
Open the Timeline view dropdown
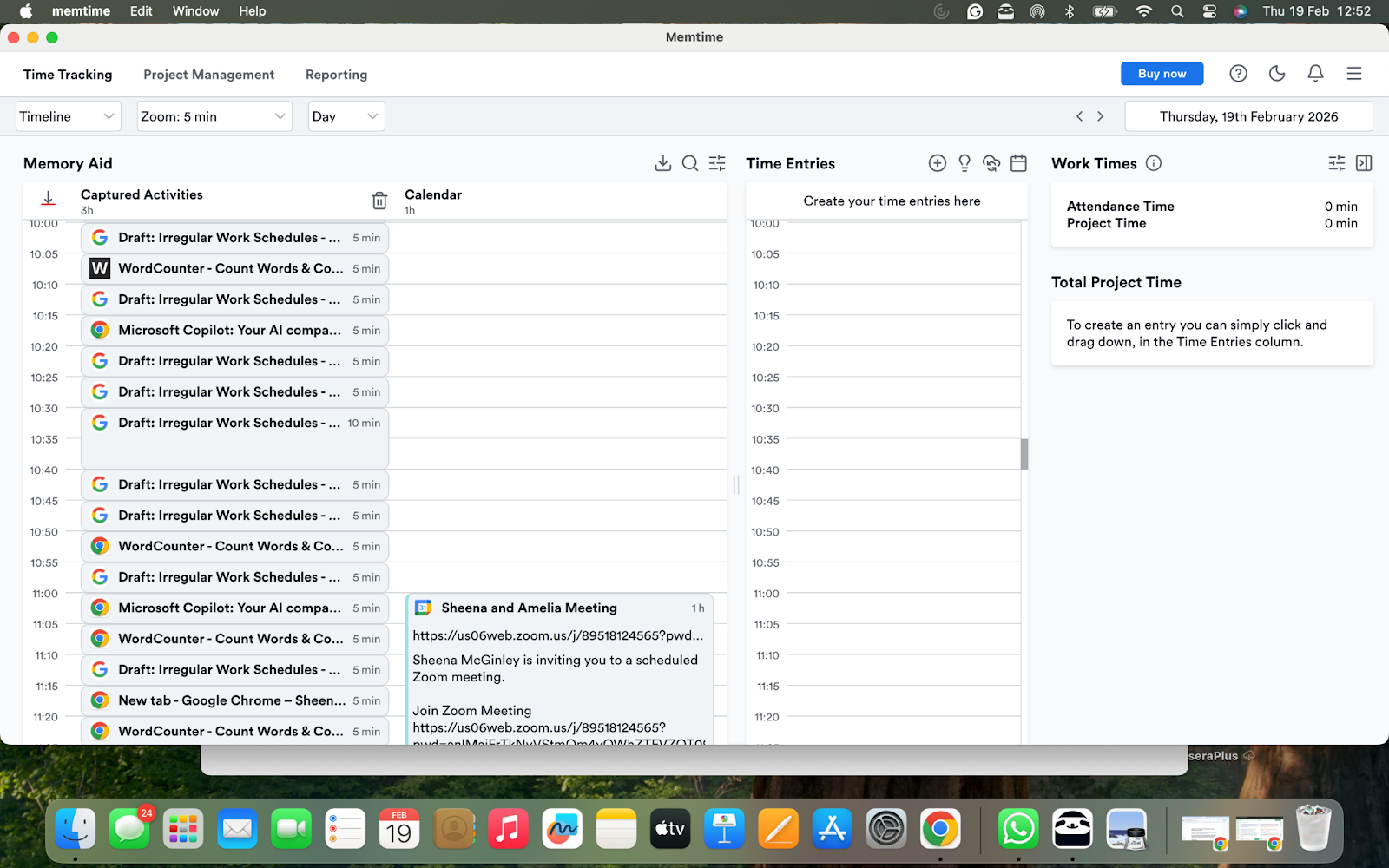[68, 115]
